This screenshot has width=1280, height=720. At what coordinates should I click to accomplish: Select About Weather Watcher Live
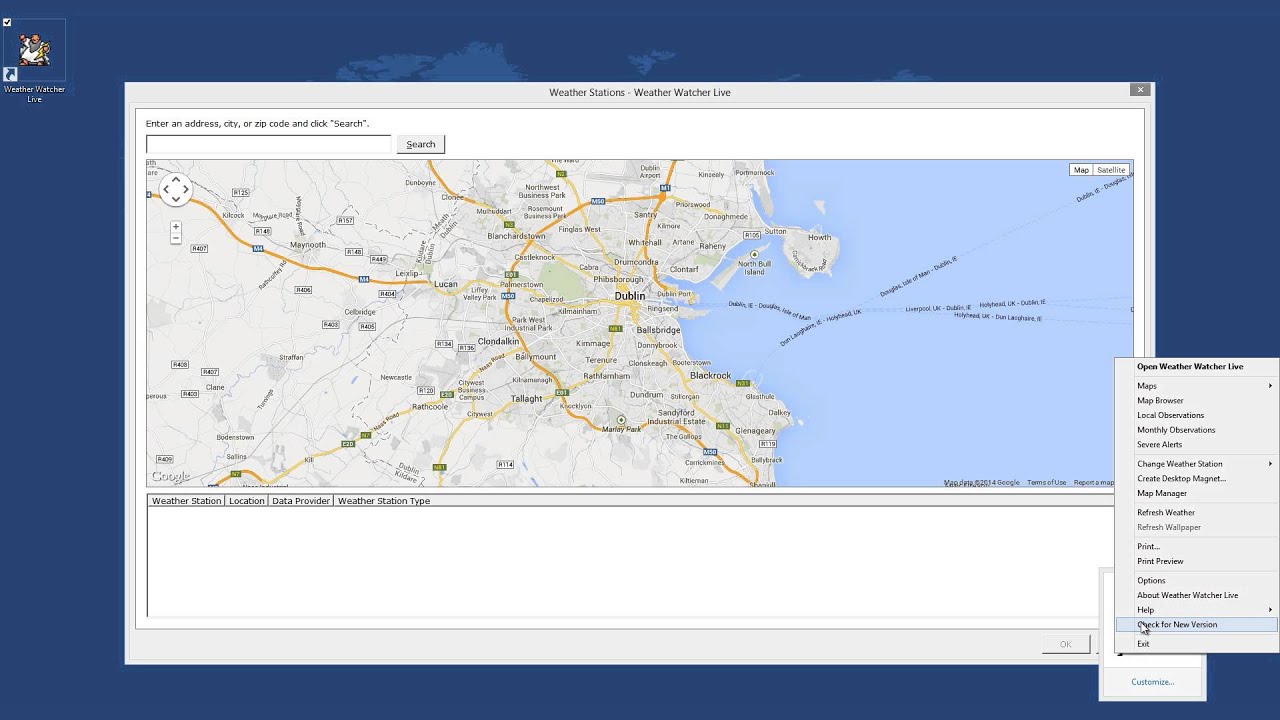click(x=1197, y=595)
